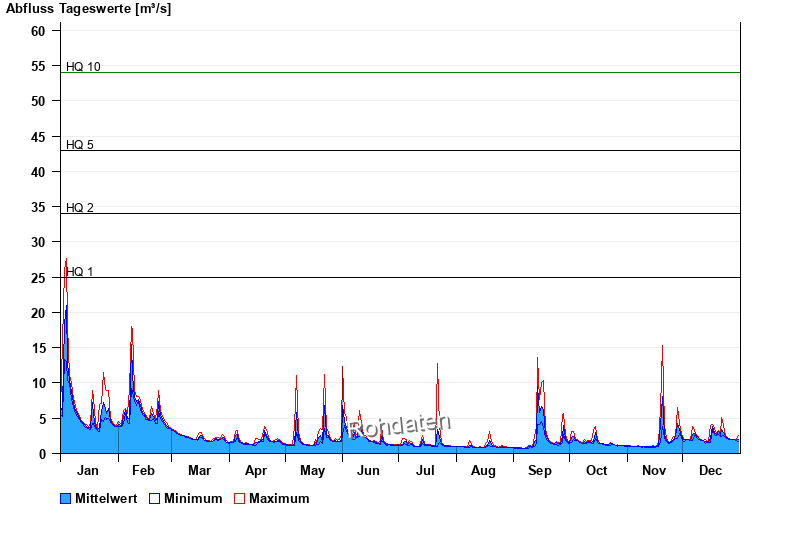The width and height of the screenshot is (800, 550).
Task: Click the HQ 5 threshold label
Action: (80, 145)
